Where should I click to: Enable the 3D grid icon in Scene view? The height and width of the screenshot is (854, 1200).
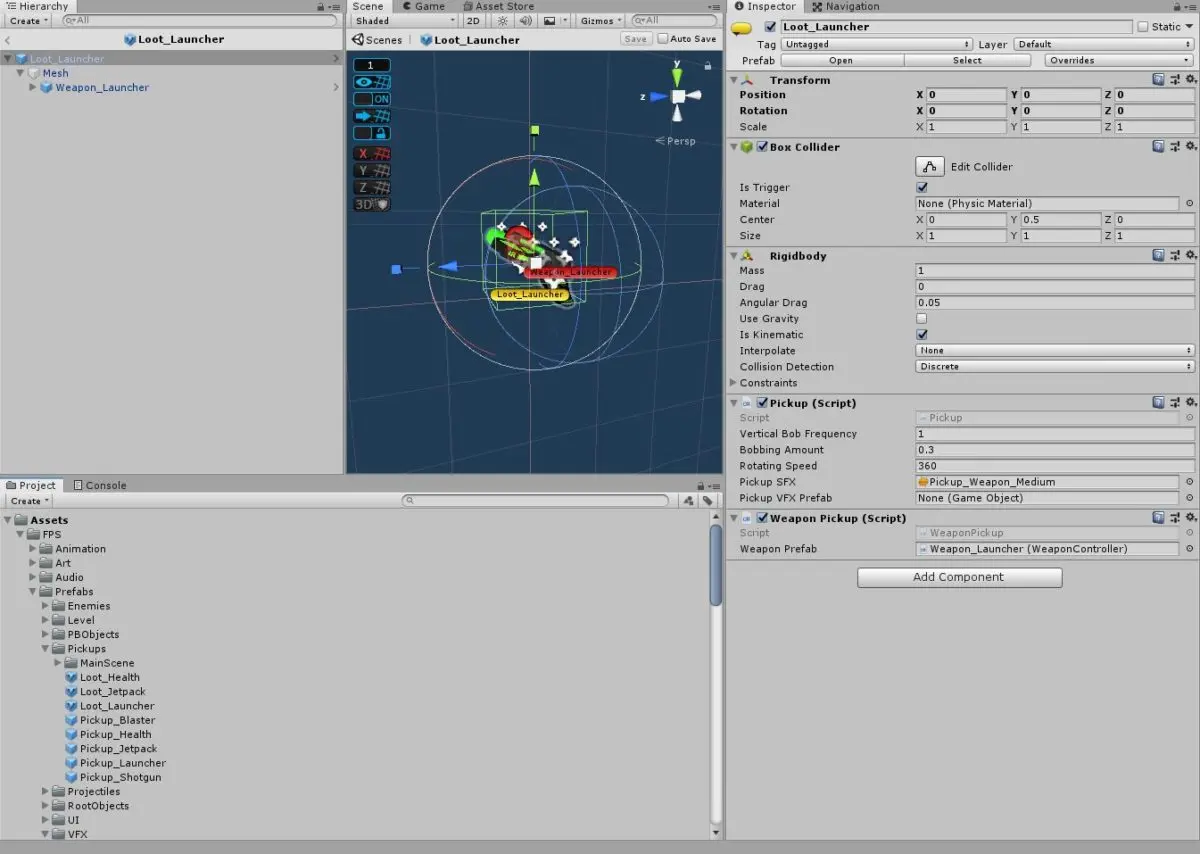pos(371,203)
